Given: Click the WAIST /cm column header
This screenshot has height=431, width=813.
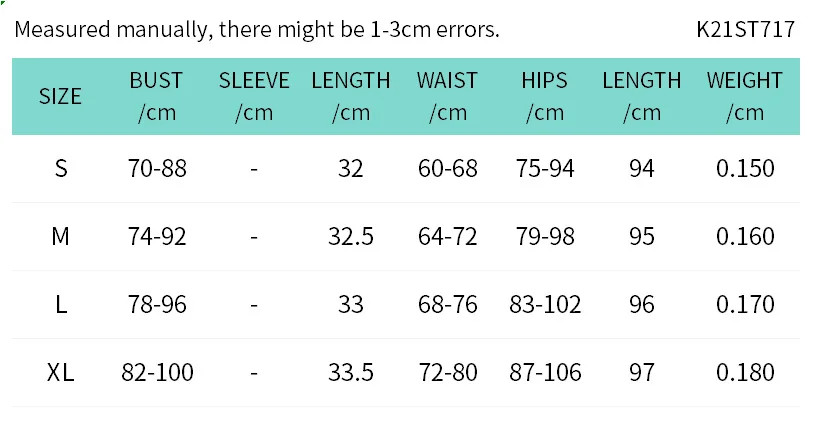Looking at the screenshot, I should coord(447,96).
